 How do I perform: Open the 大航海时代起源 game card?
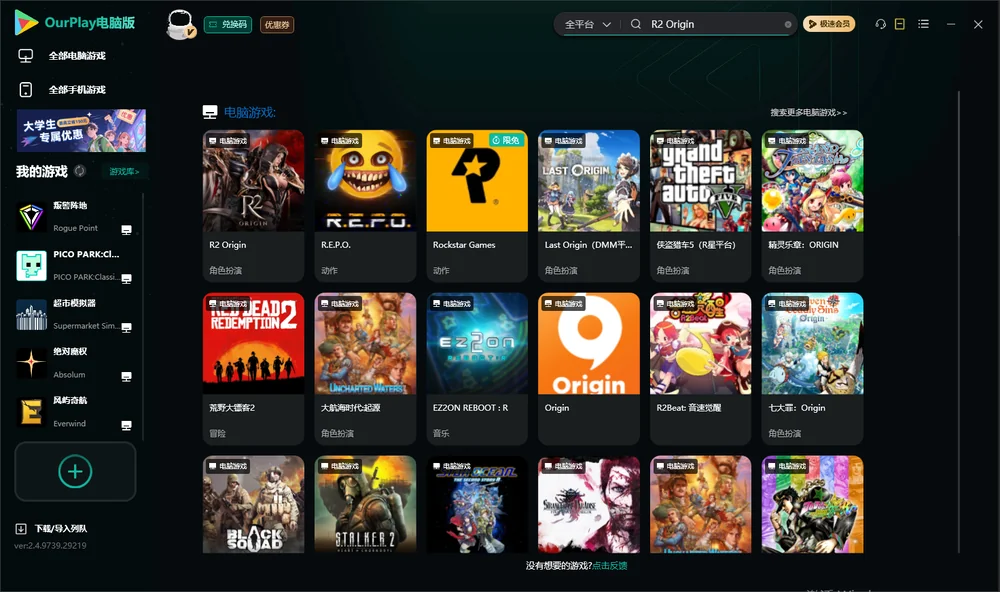point(365,369)
